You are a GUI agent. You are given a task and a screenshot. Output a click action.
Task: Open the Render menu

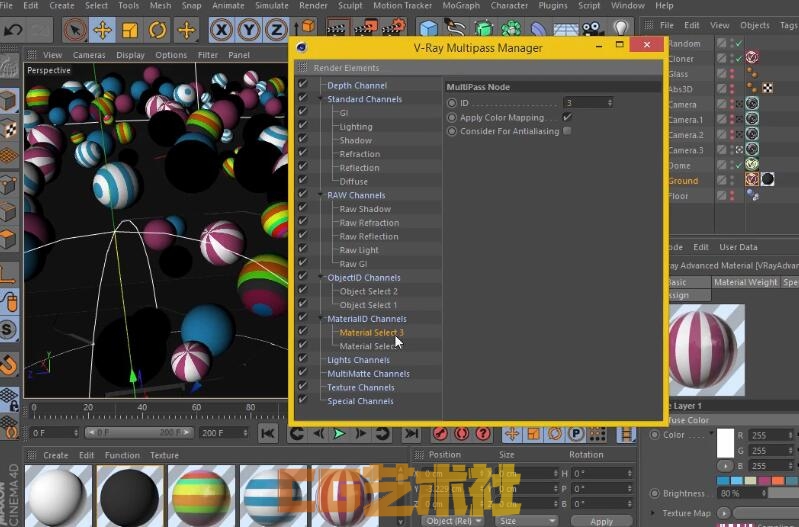pos(313,6)
